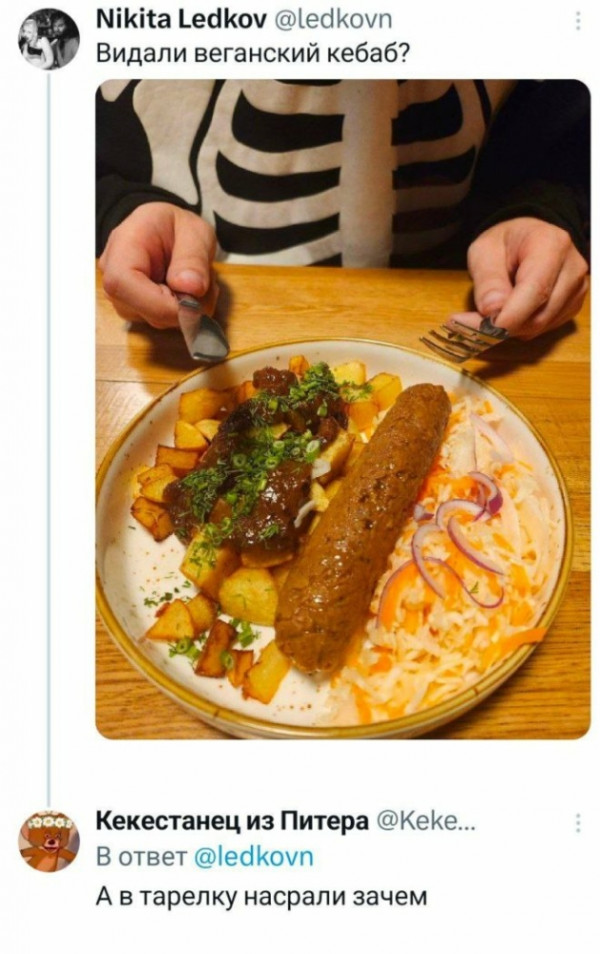
Task: Follow the @ledkovn mention after 'В ответ'
Action: (x=254, y=856)
